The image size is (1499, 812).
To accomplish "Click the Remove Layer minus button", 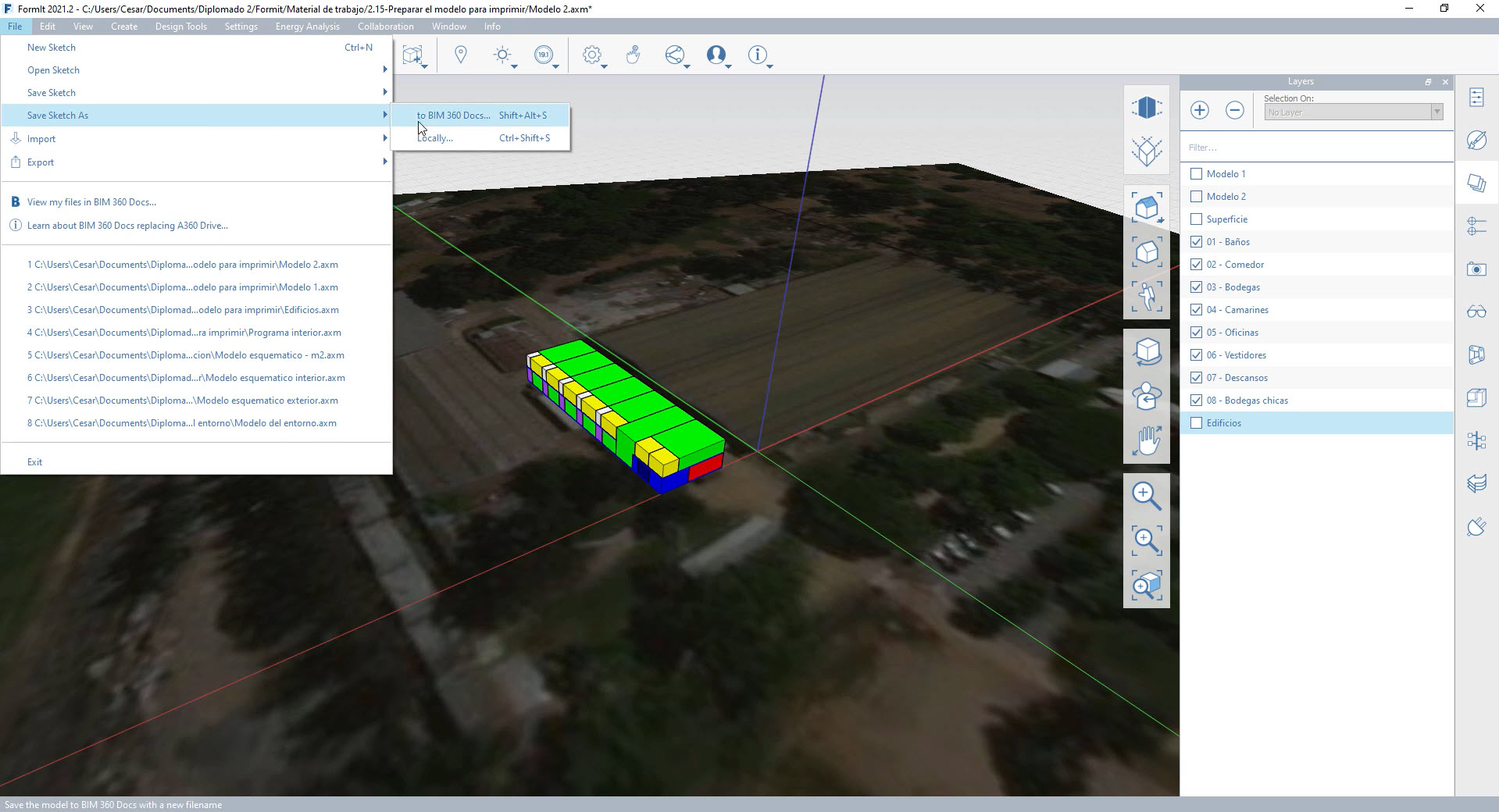I will click(1234, 110).
